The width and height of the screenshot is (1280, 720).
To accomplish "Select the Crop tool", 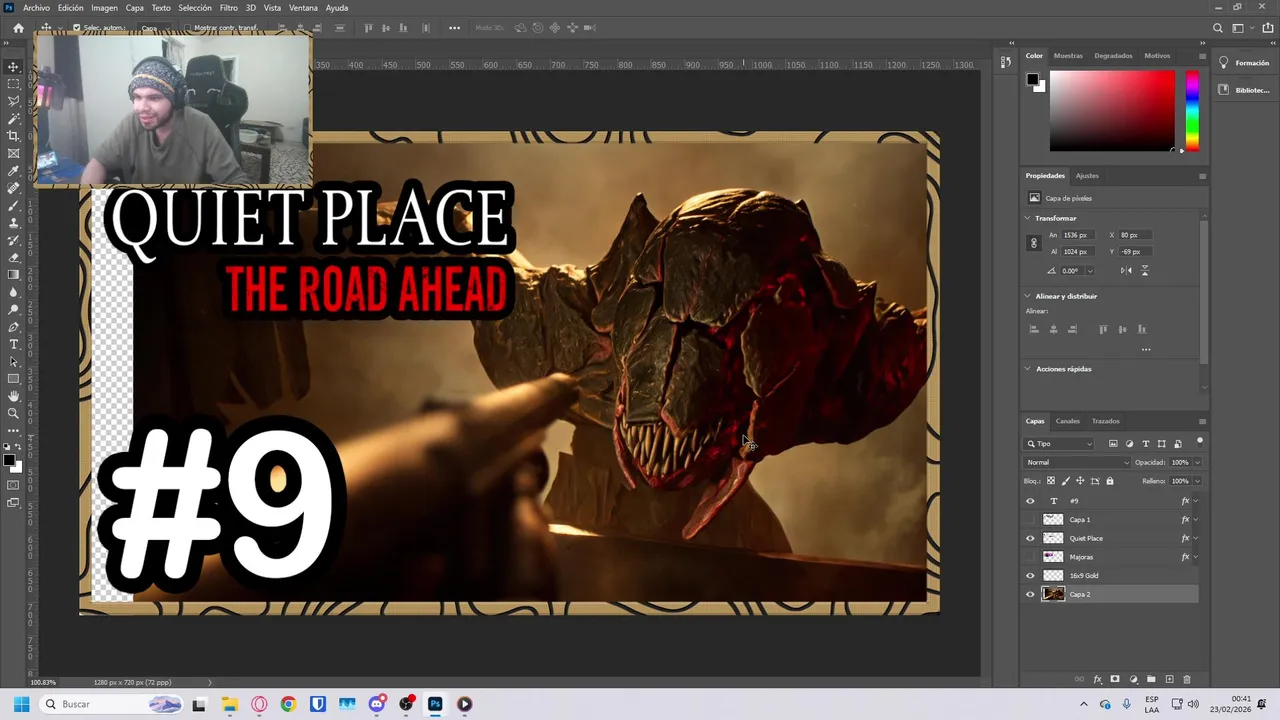I will coord(13,136).
